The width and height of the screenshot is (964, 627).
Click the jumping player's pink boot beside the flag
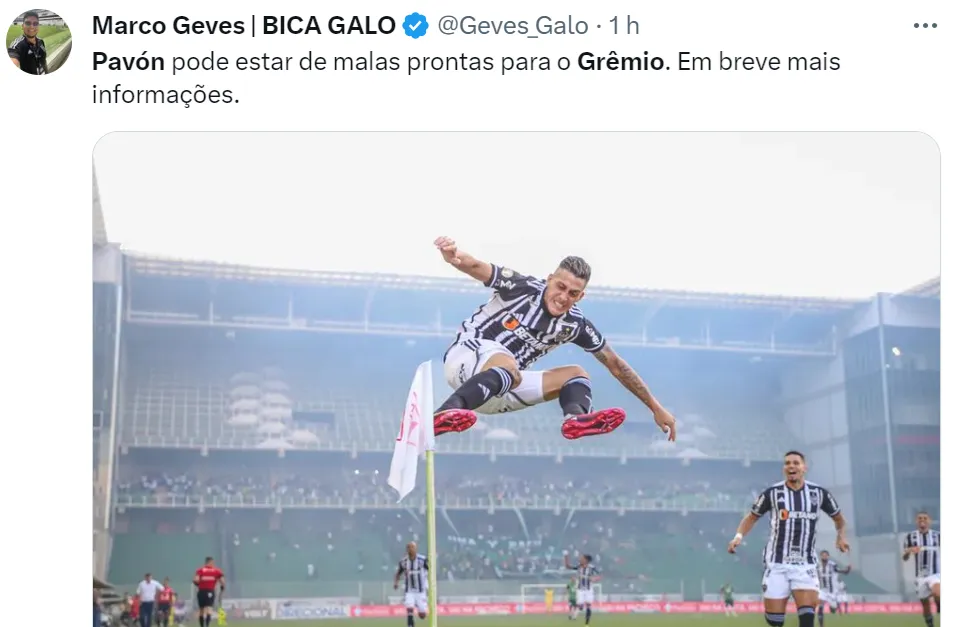click(455, 422)
